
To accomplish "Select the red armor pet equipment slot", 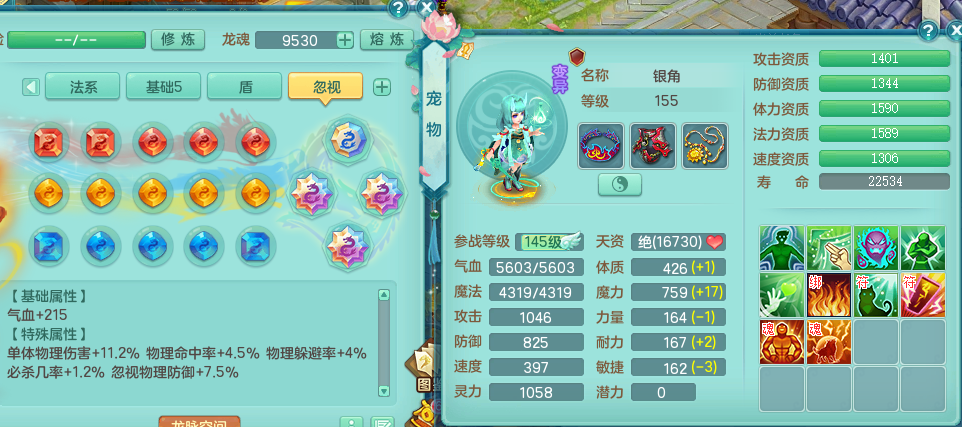I will click(653, 146).
